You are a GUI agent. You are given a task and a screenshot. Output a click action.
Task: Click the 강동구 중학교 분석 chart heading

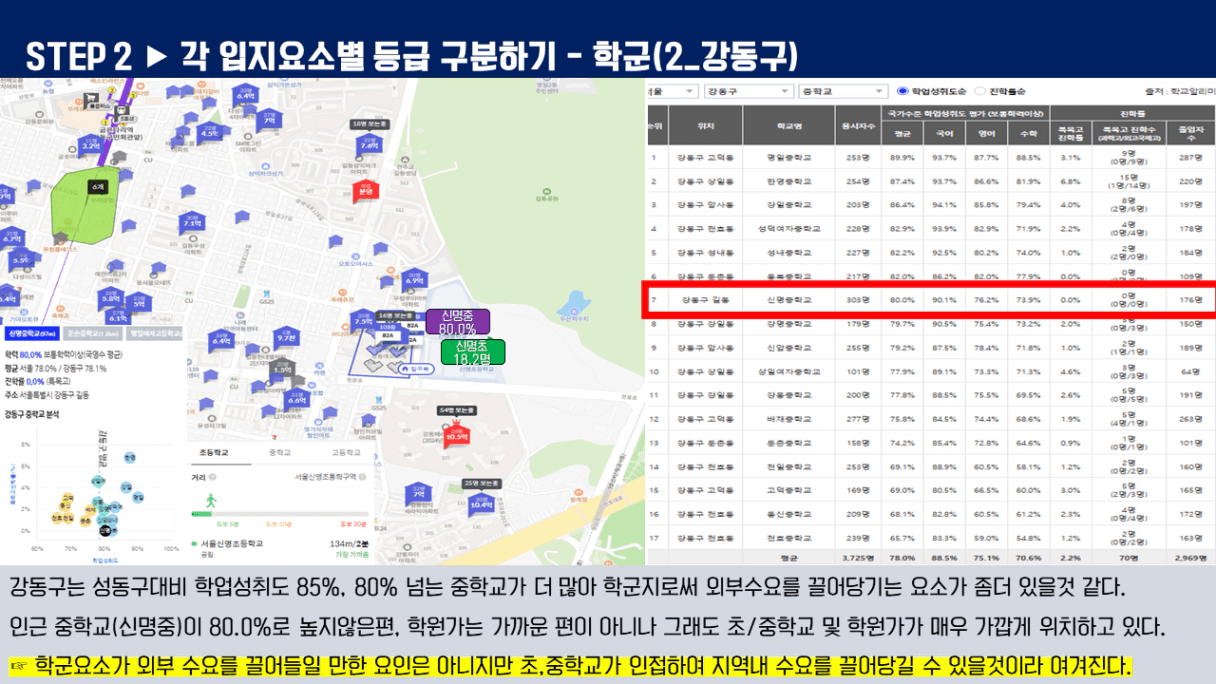[34, 412]
